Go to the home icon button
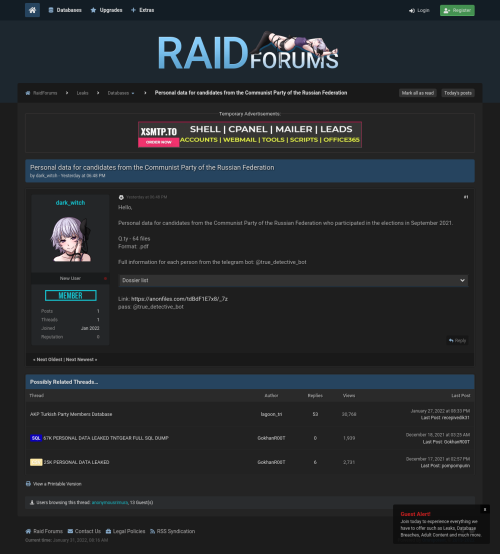This screenshot has height=554, width=500. pyautogui.click(x=32, y=10)
